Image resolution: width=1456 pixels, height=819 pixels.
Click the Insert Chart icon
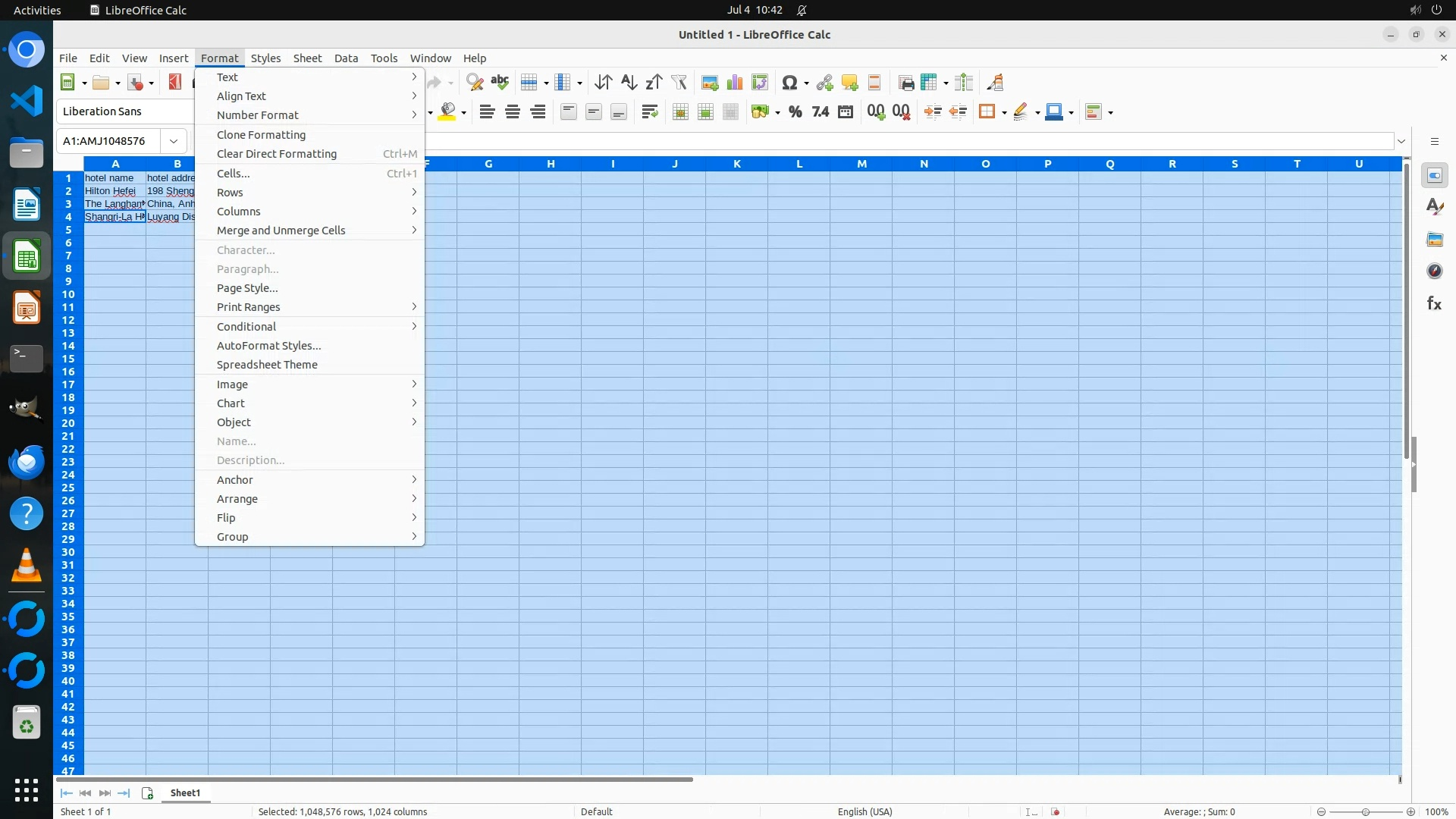click(734, 83)
